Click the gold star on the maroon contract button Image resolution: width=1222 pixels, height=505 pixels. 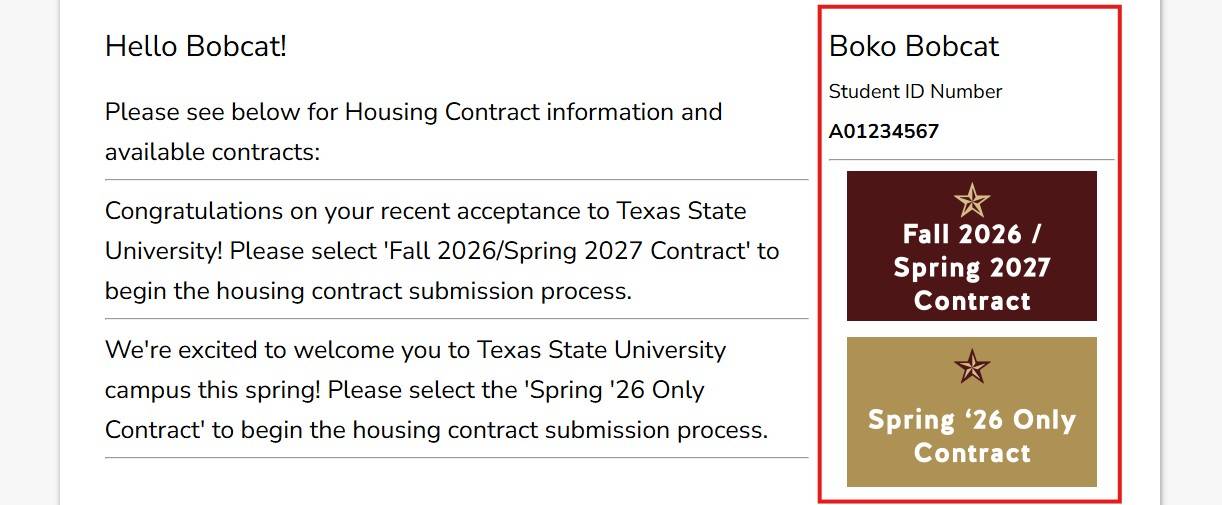pos(971,201)
